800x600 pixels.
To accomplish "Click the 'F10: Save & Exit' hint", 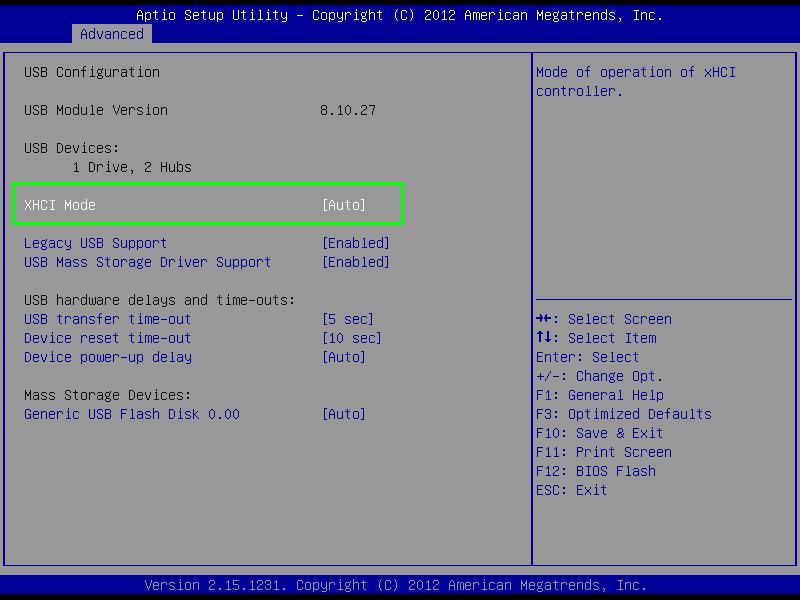I will [599, 433].
